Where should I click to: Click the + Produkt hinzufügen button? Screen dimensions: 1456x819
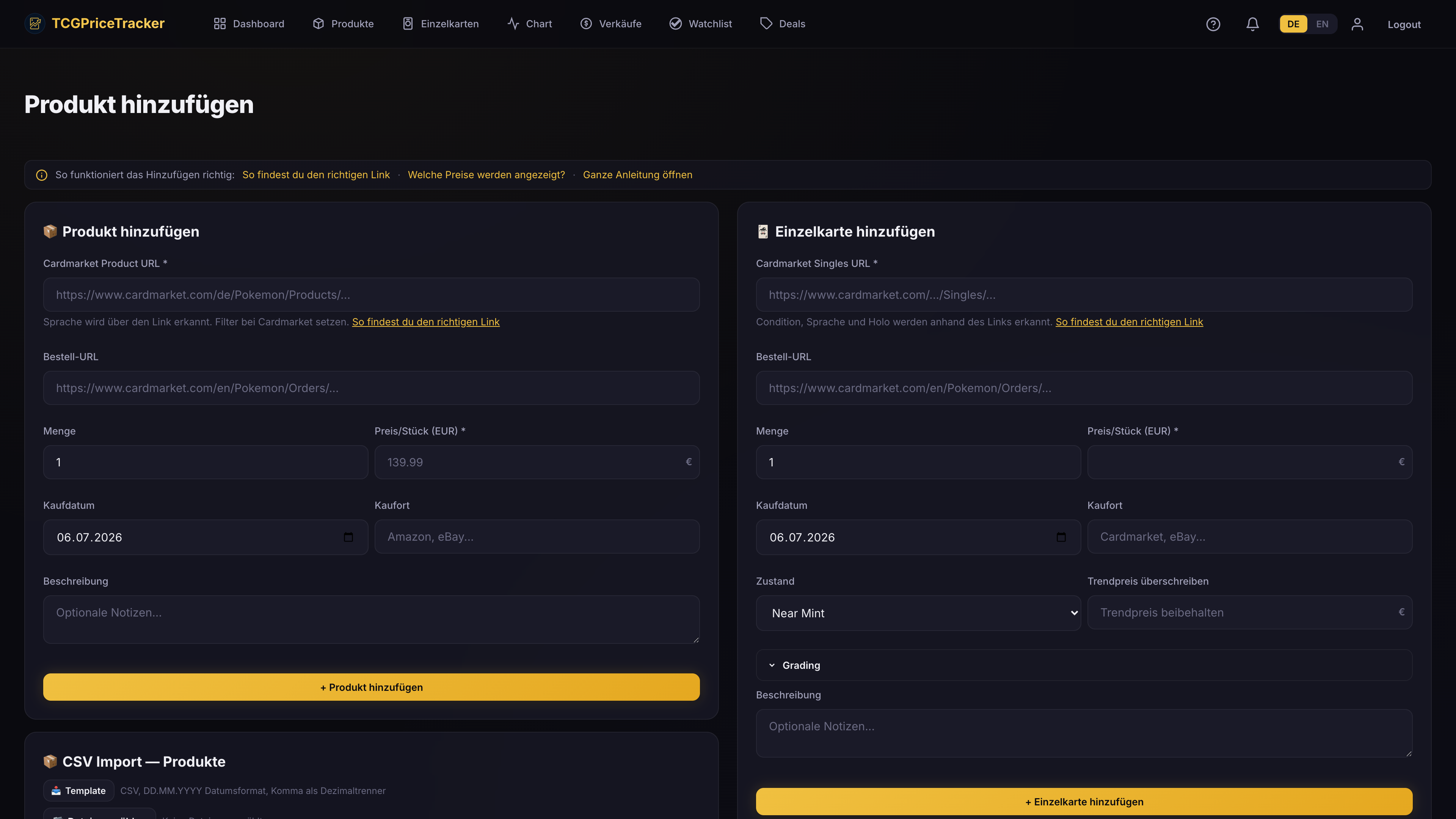[x=371, y=687]
